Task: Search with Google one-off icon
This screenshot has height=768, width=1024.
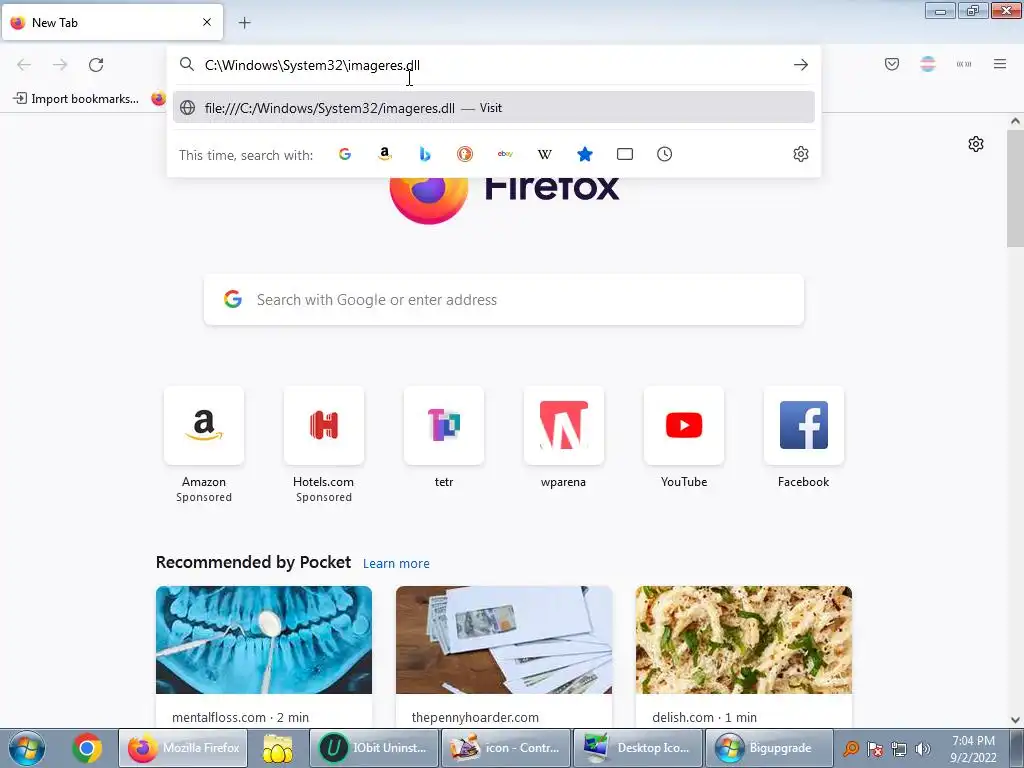Action: pyautogui.click(x=345, y=154)
